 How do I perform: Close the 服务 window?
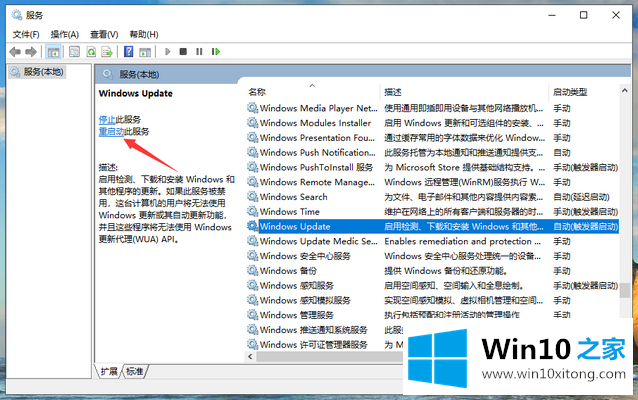click(616, 15)
